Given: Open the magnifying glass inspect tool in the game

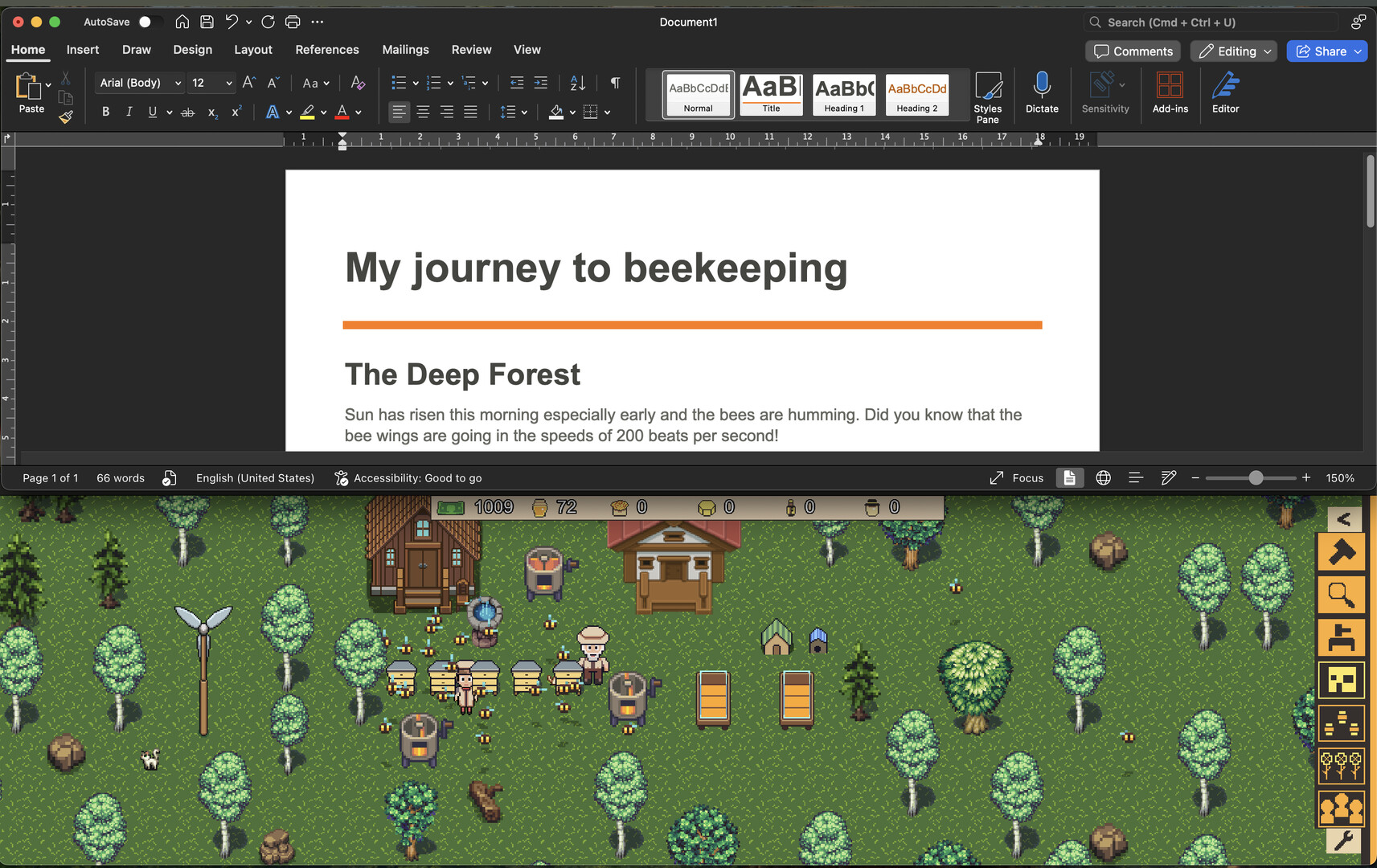Looking at the screenshot, I should pos(1341,595).
